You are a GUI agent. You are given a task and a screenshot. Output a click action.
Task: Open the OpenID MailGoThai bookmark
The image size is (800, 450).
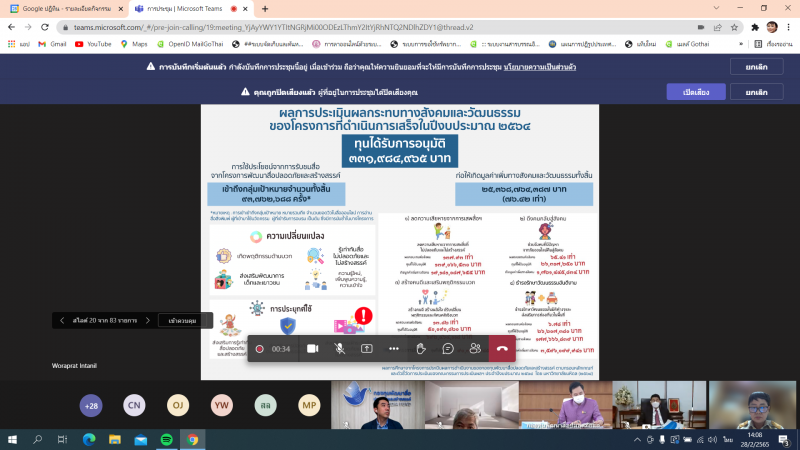(190, 44)
